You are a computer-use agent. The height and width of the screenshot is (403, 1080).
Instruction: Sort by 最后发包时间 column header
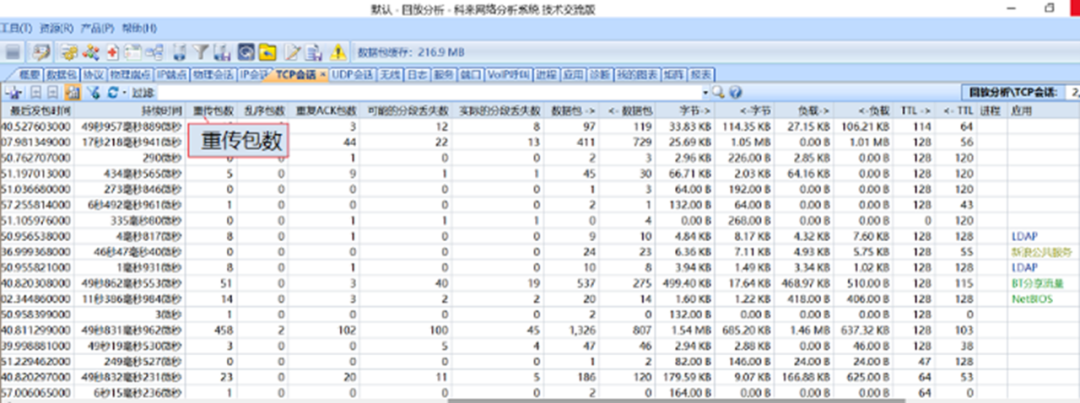37,110
